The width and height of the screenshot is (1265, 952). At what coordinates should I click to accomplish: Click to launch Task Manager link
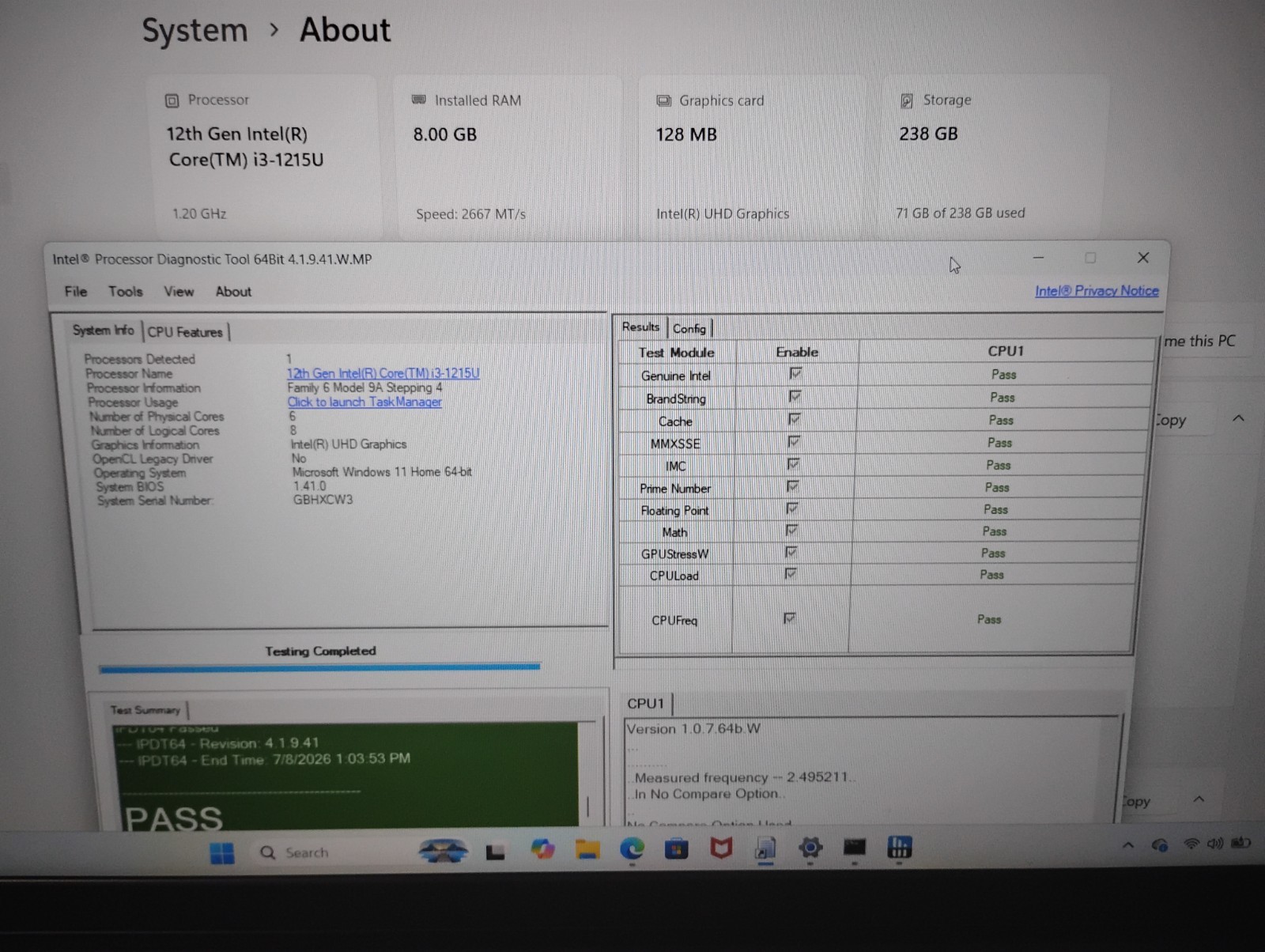pos(364,402)
